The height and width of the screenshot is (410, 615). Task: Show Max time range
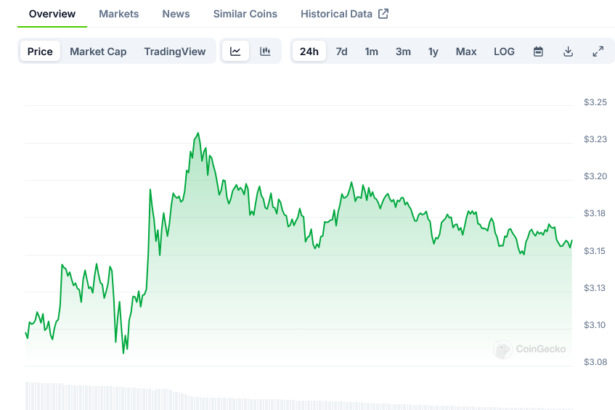pyautogui.click(x=466, y=52)
